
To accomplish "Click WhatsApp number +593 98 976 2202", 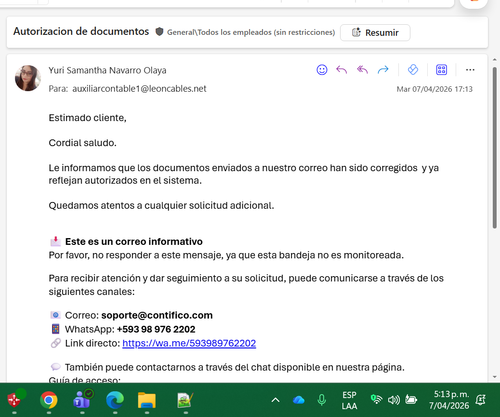I will pos(156,329).
